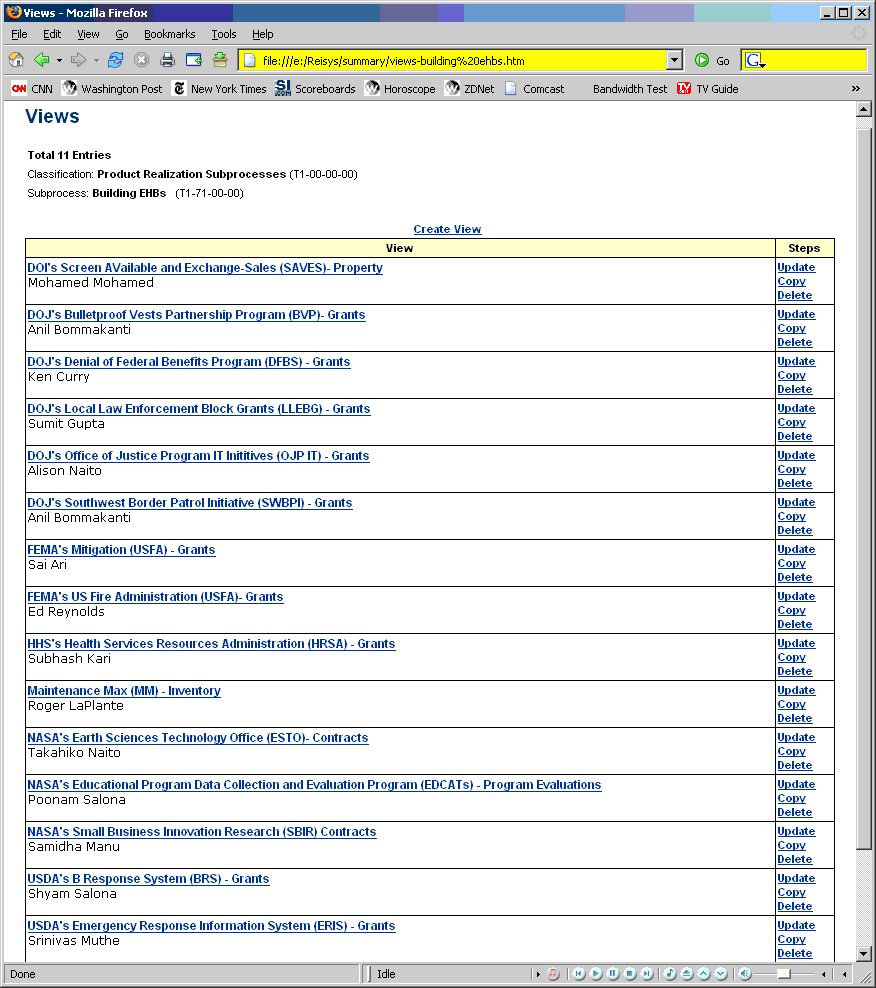Open the ZDNet bookmark

click(x=470, y=89)
